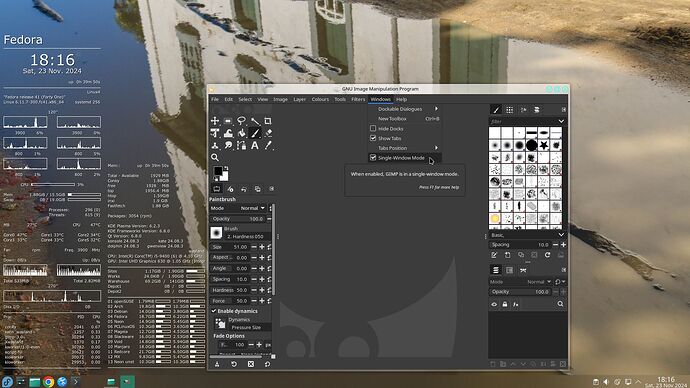Screen dimensions: 690x388
Task: Open right dock tab configuration menu
Action: pos(564,110)
